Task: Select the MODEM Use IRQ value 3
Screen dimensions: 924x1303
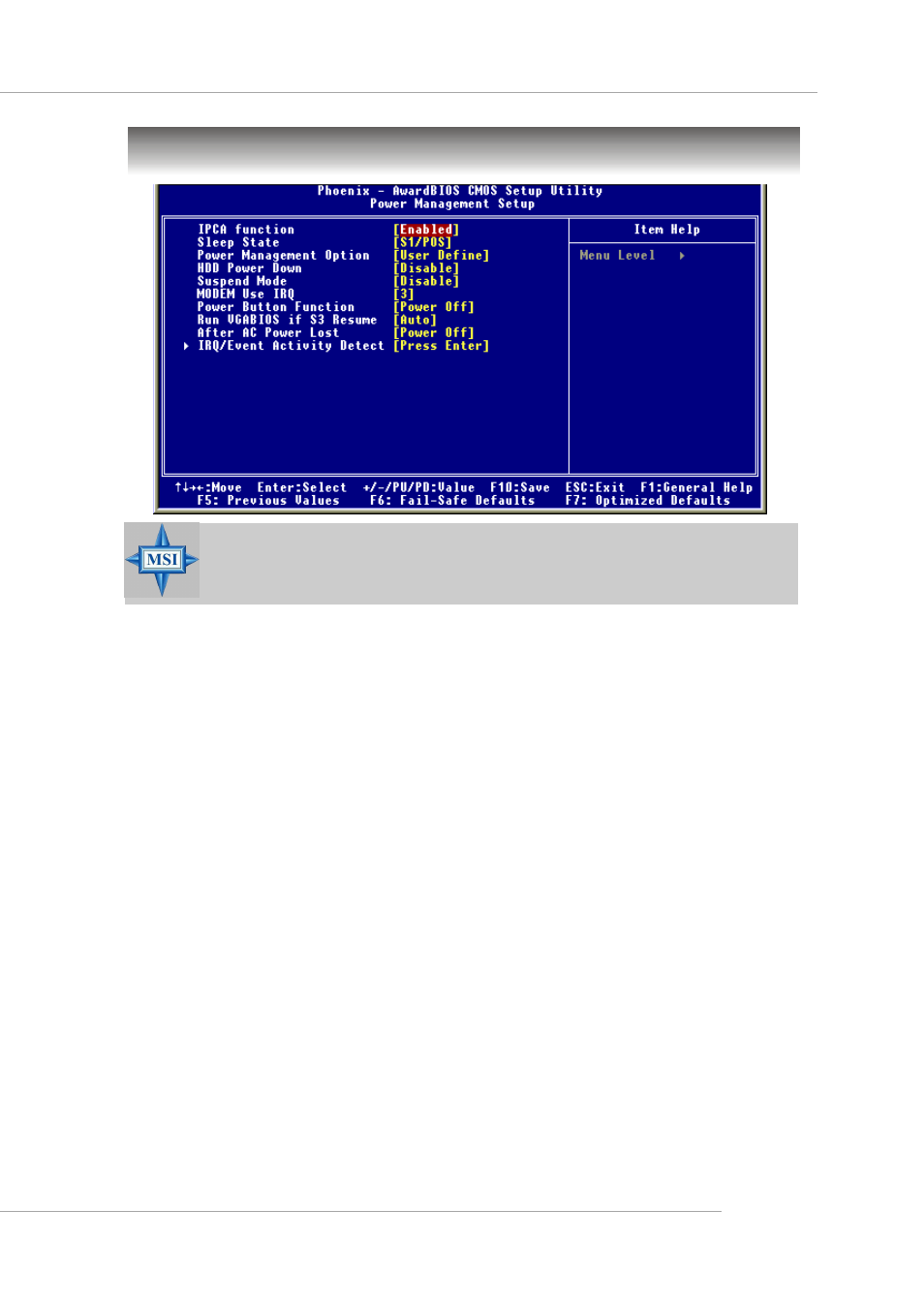Action: pos(404,295)
